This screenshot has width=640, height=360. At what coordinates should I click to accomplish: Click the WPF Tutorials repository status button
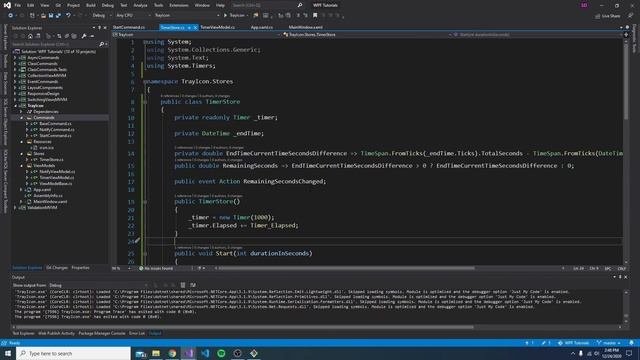tap(573, 343)
